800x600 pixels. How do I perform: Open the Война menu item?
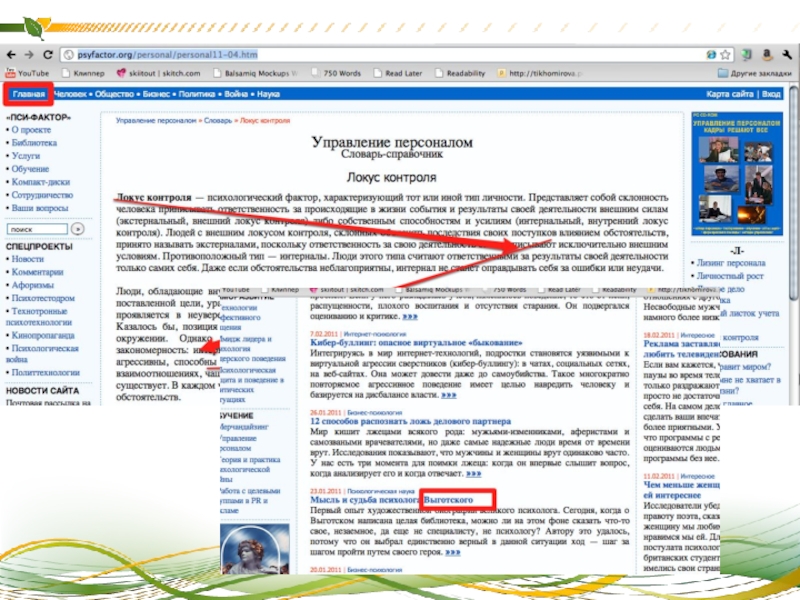(x=236, y=94)
